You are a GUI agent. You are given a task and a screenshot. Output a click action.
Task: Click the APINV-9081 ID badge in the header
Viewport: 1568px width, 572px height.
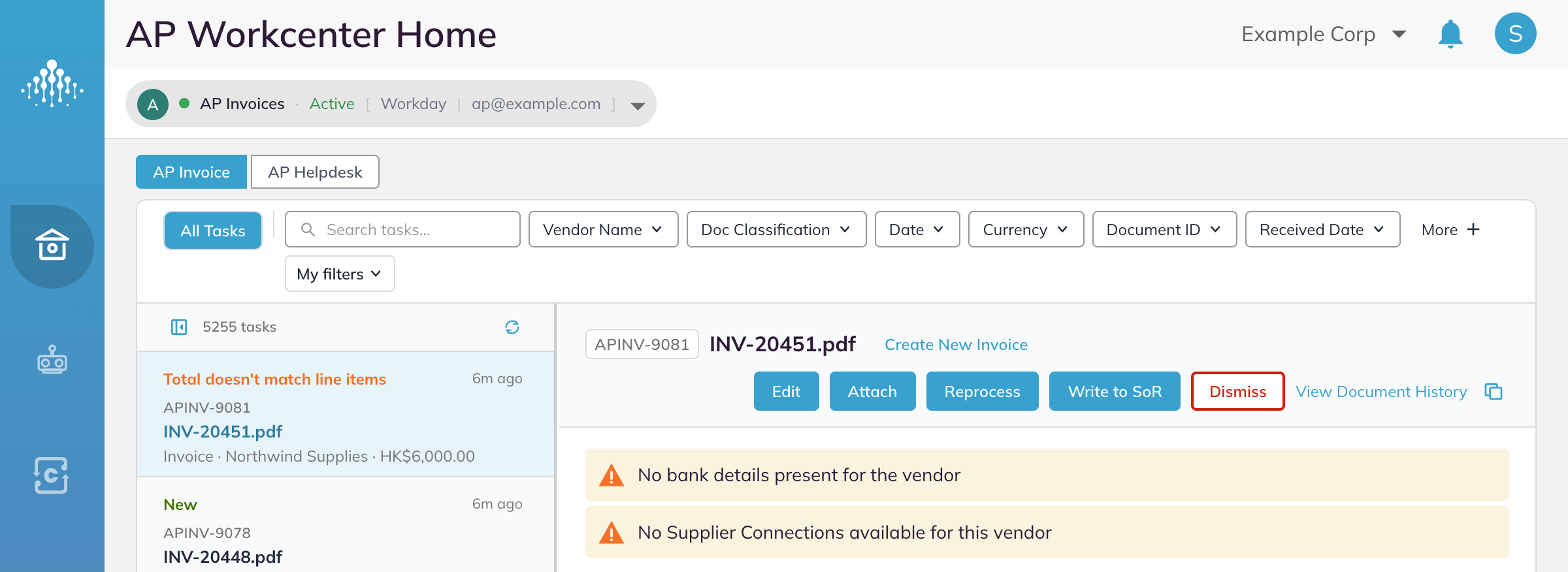pyautogui.click(x=642, y=344)
